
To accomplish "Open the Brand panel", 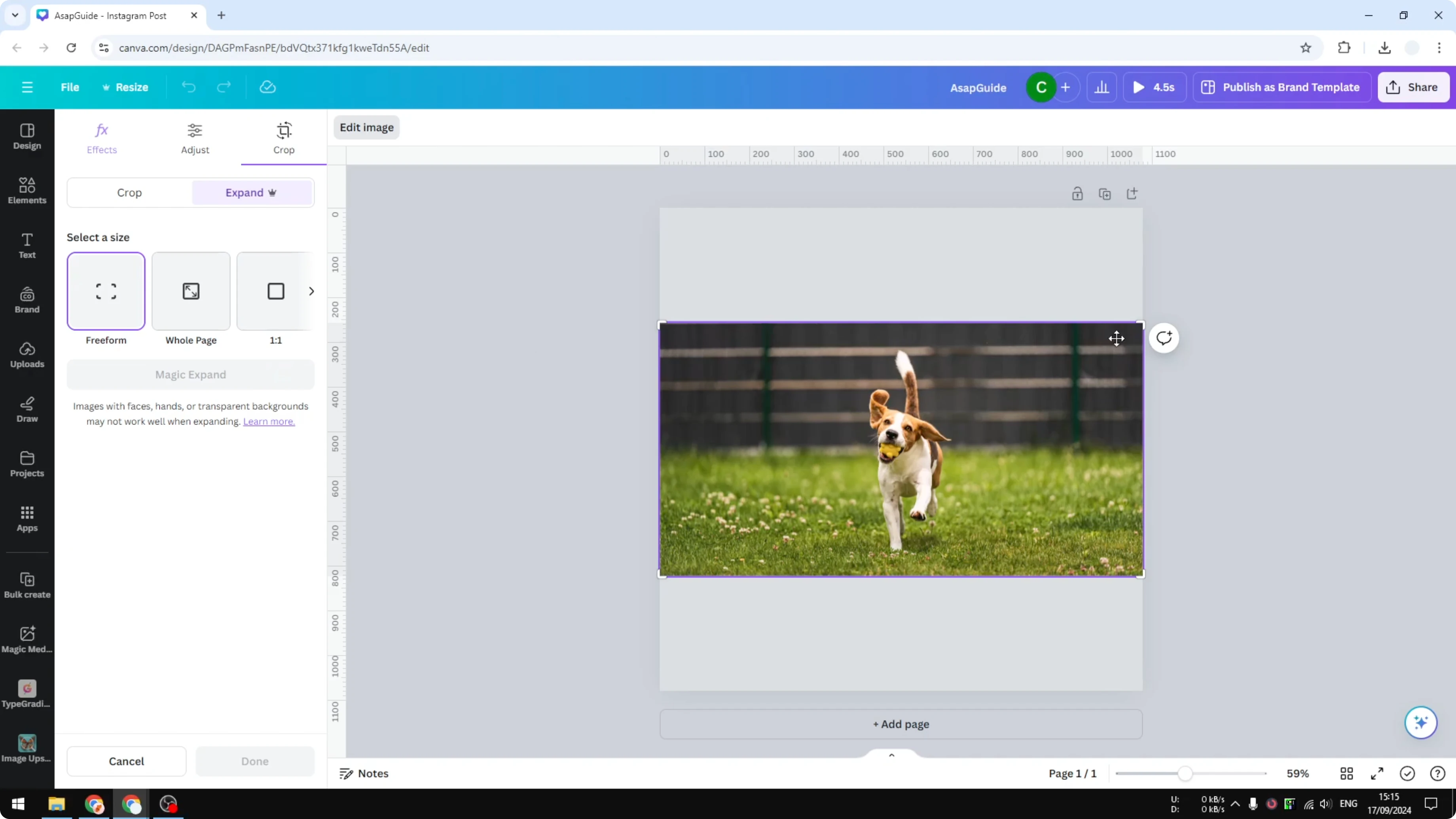I will point(27,300).
